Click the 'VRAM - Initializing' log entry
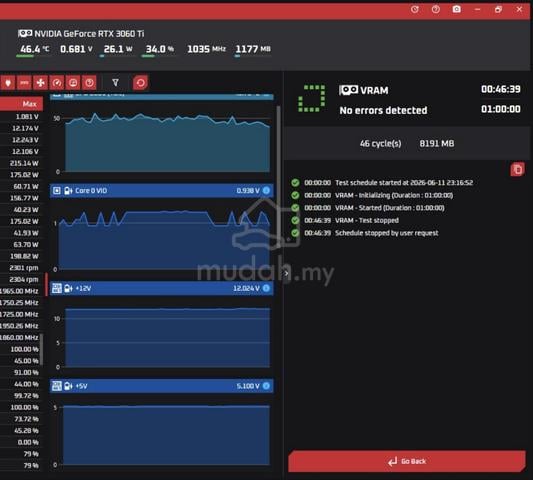Image resolution: width=533 pixels, height=480 pixels. click(372, 195)
